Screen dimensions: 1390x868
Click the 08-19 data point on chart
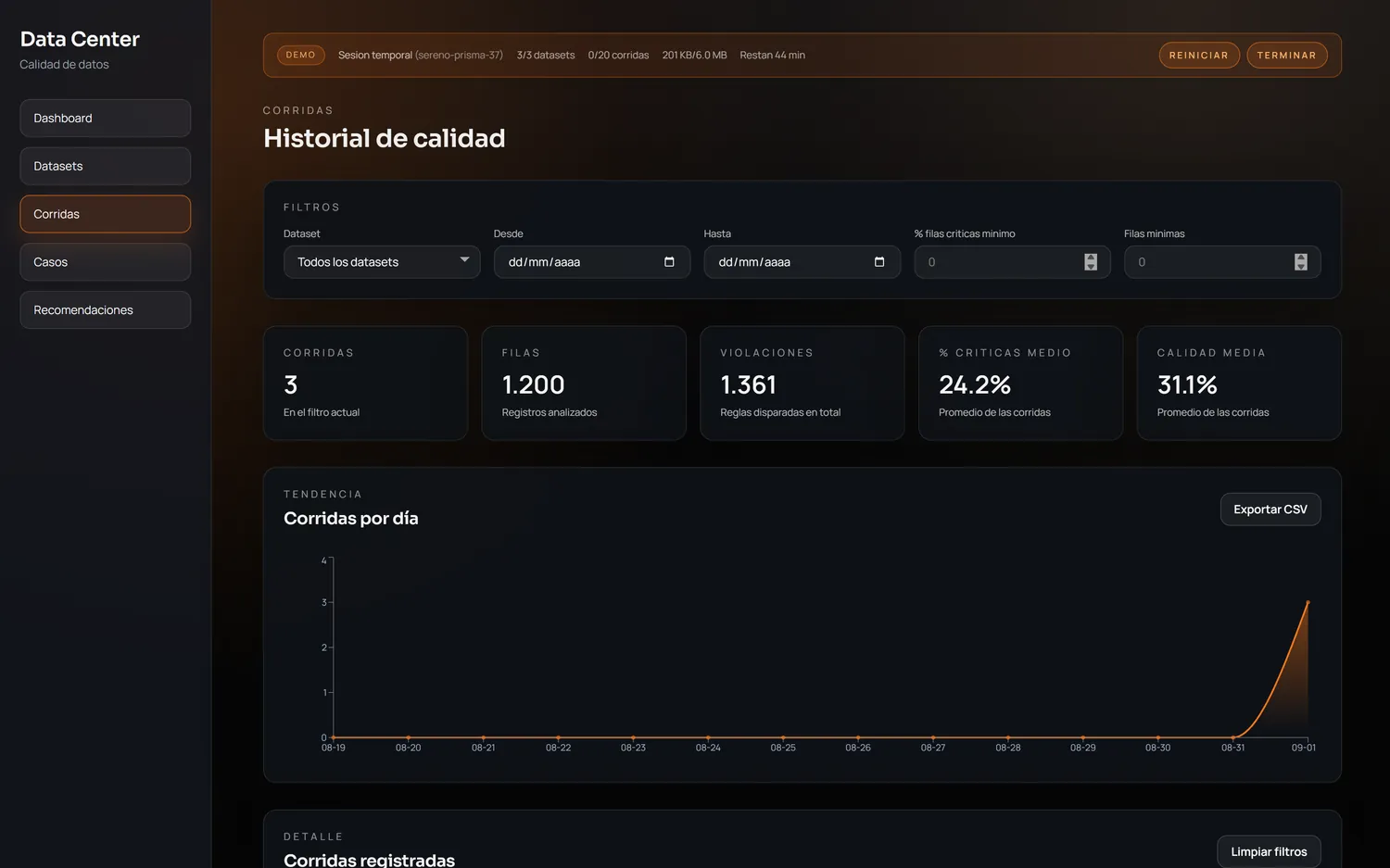click(334, 737)
